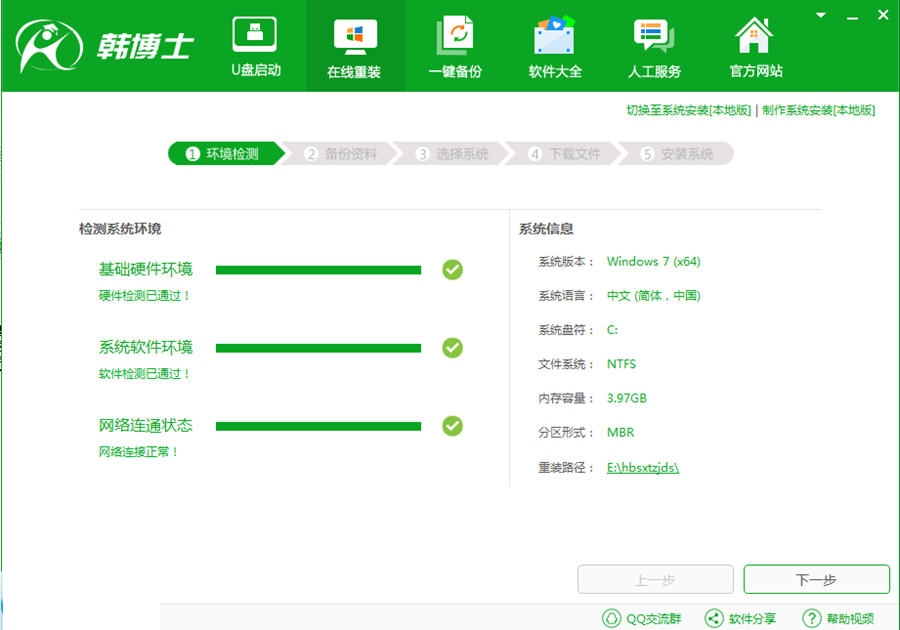This screenshot has height=630, width=900.
Task: Join the QQ交流群 group
Action: [x=611, y=618]
